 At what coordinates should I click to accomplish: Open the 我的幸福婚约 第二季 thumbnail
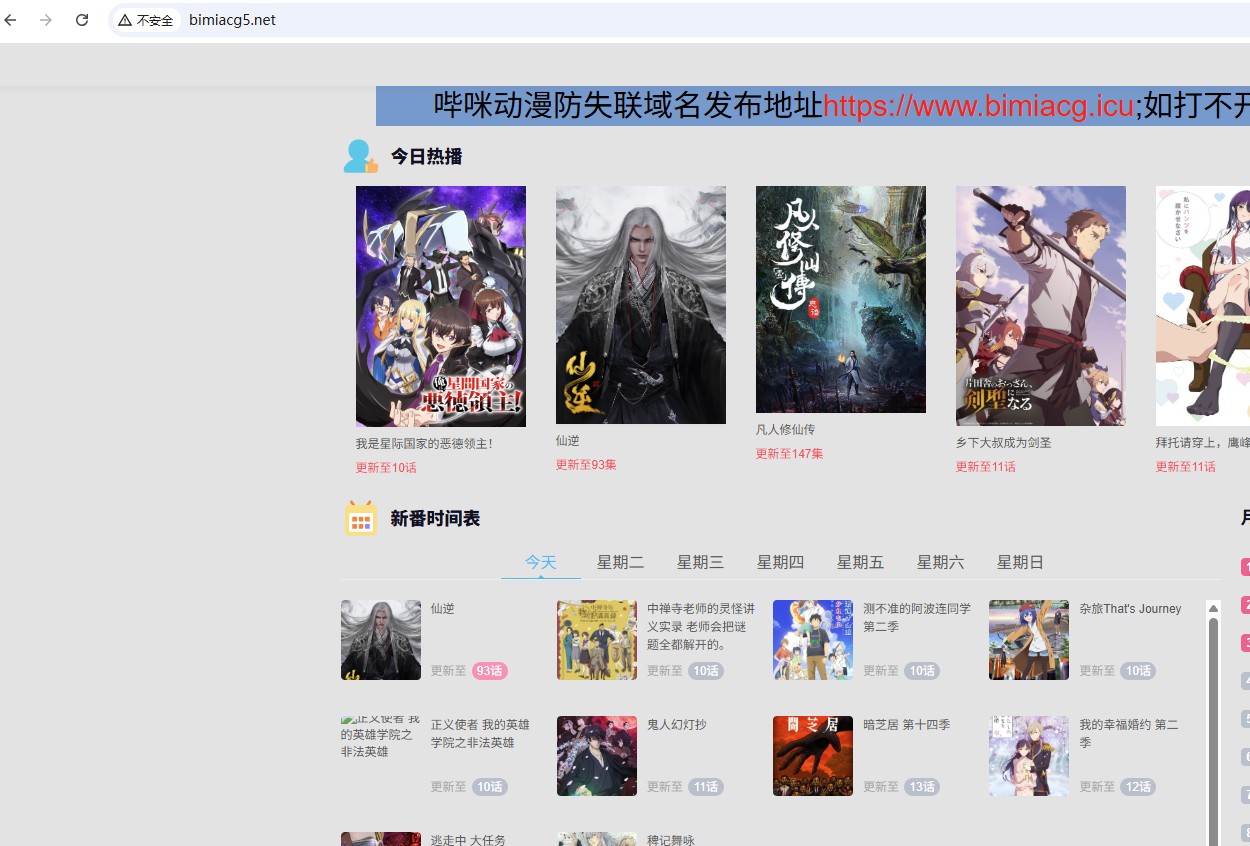1029,756
